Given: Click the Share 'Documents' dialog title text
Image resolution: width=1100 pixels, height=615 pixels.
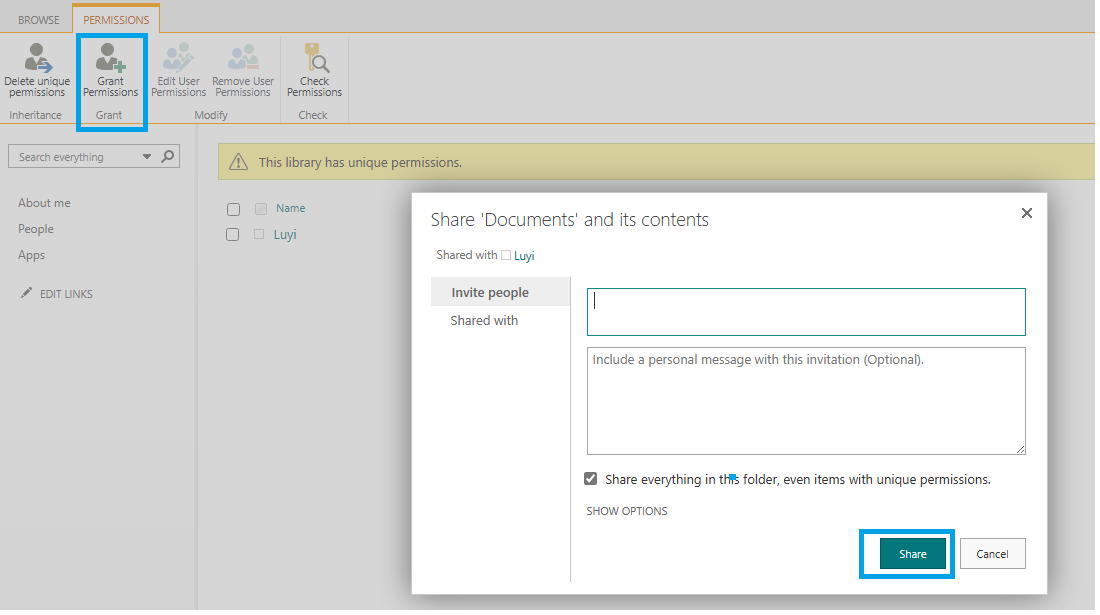Looking at the screenshot, I should pyautogui.click(x=570, y=219).
